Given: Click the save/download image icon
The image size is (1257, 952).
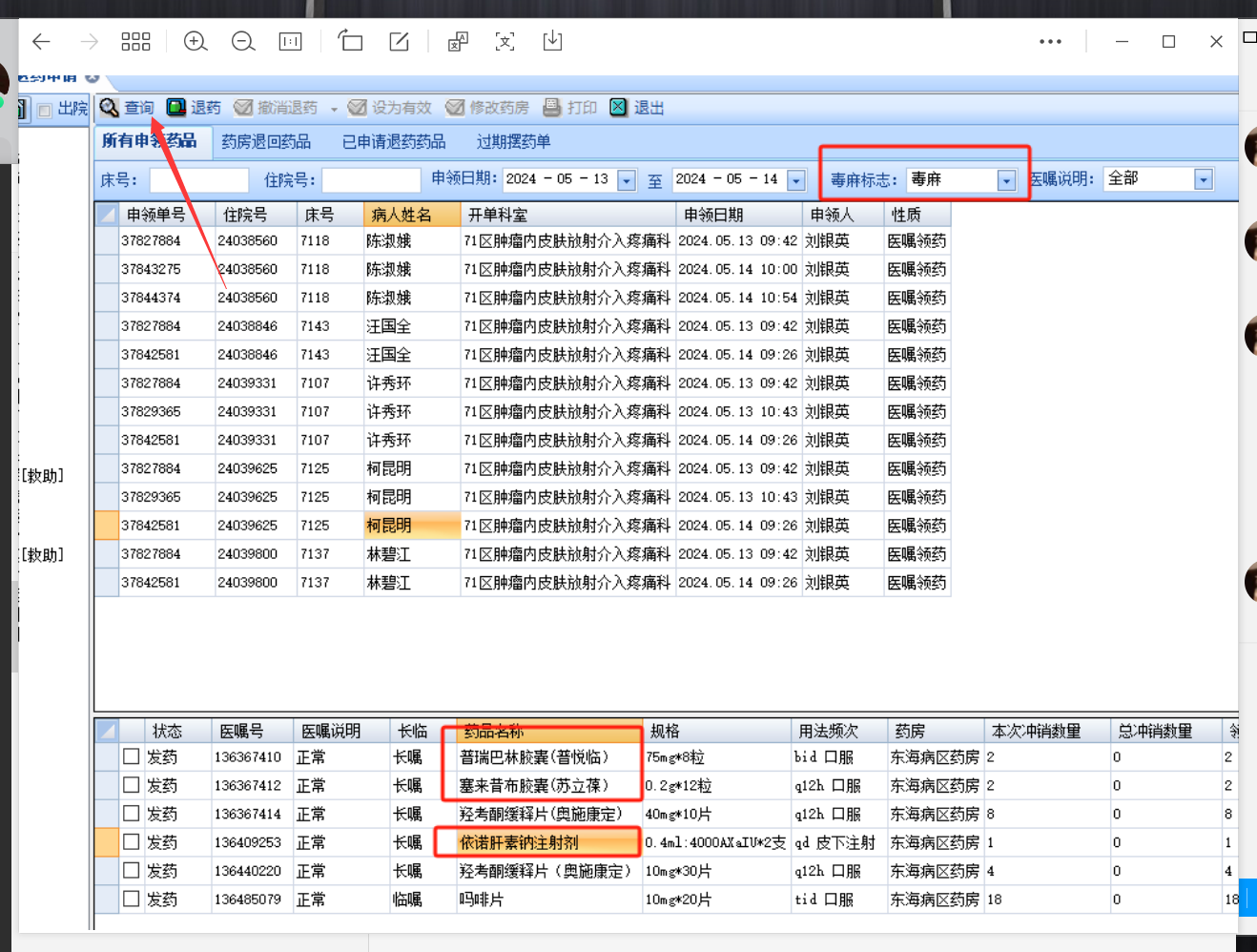Looking at the screenshot, I should (x=552, y=41).
